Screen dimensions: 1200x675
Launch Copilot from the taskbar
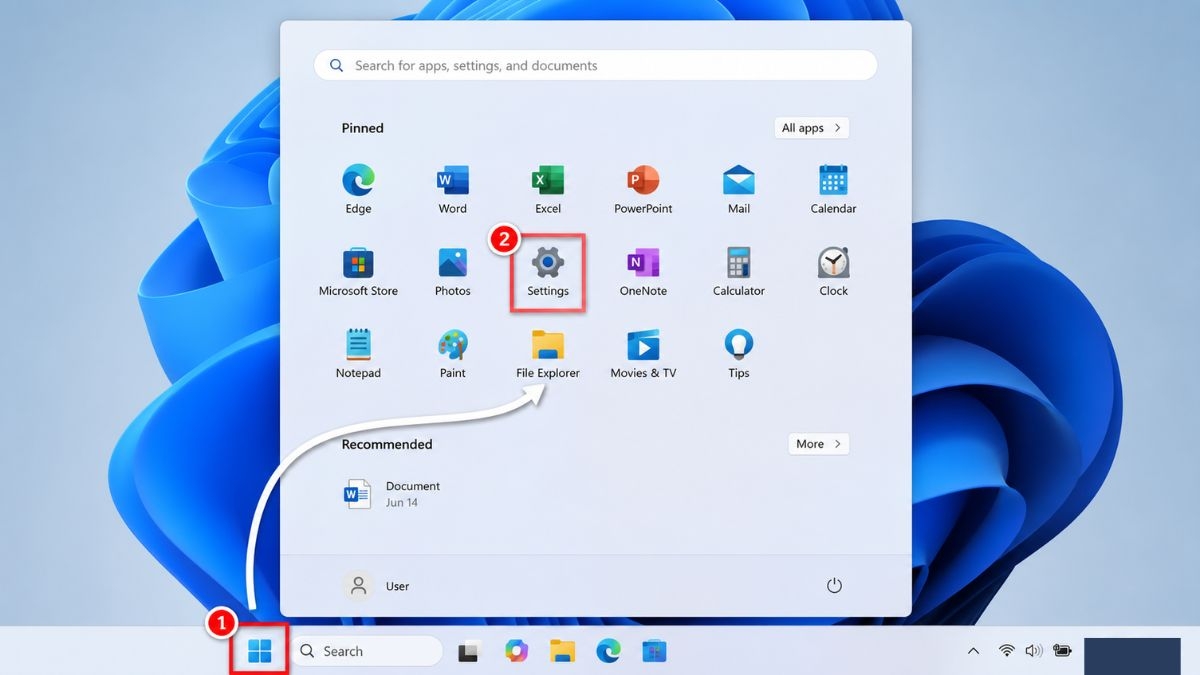tap(516, 651)
